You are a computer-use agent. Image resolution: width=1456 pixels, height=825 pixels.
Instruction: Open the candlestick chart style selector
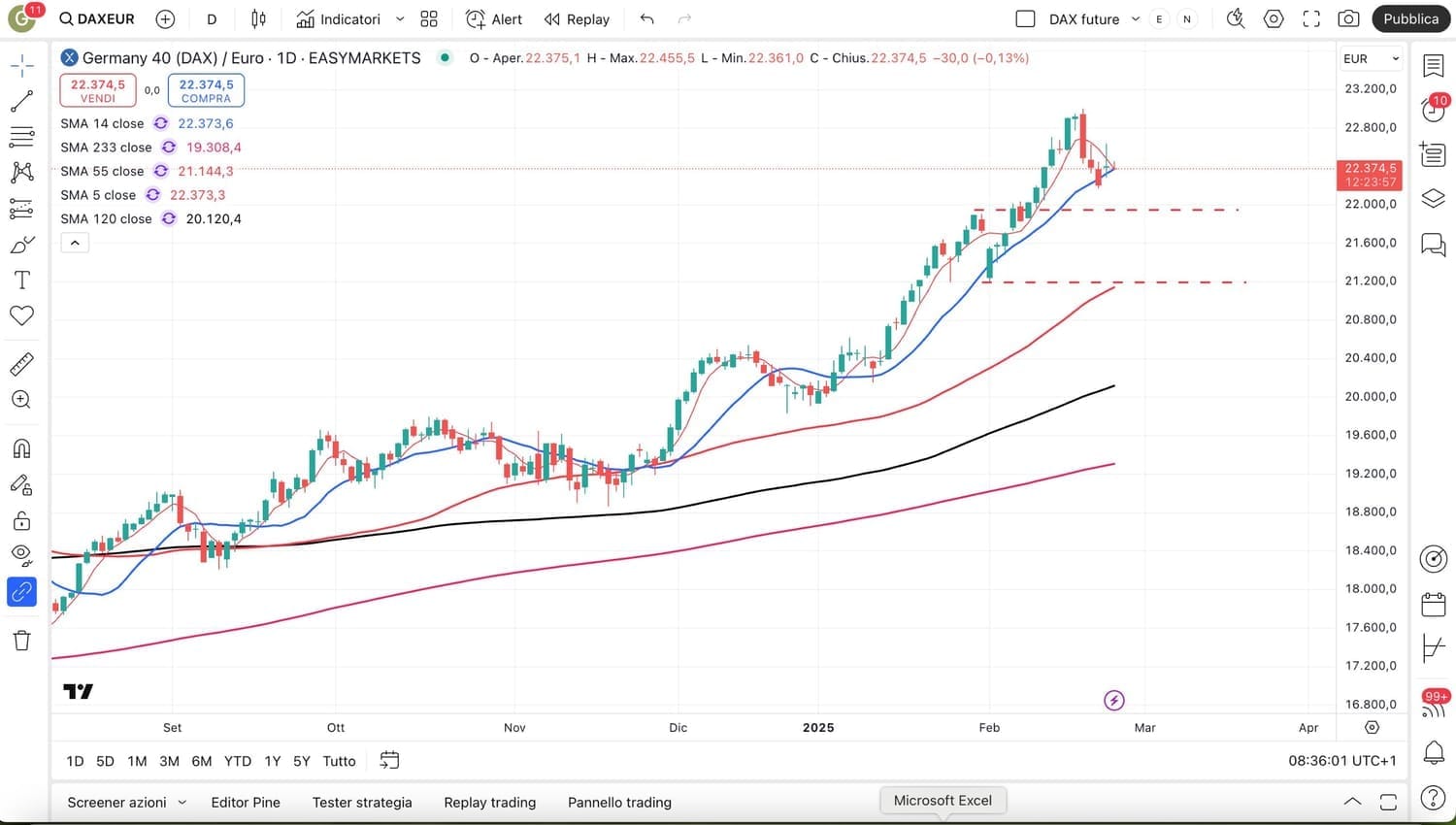[x=258, y=19]
